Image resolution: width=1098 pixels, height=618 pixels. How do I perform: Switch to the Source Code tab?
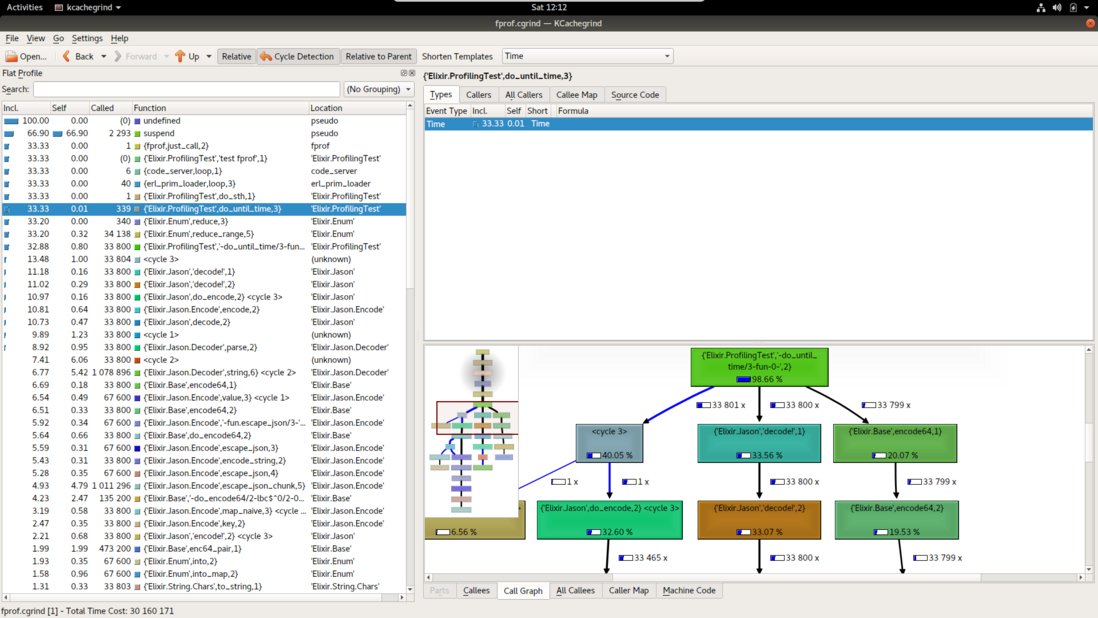point(634,94)
